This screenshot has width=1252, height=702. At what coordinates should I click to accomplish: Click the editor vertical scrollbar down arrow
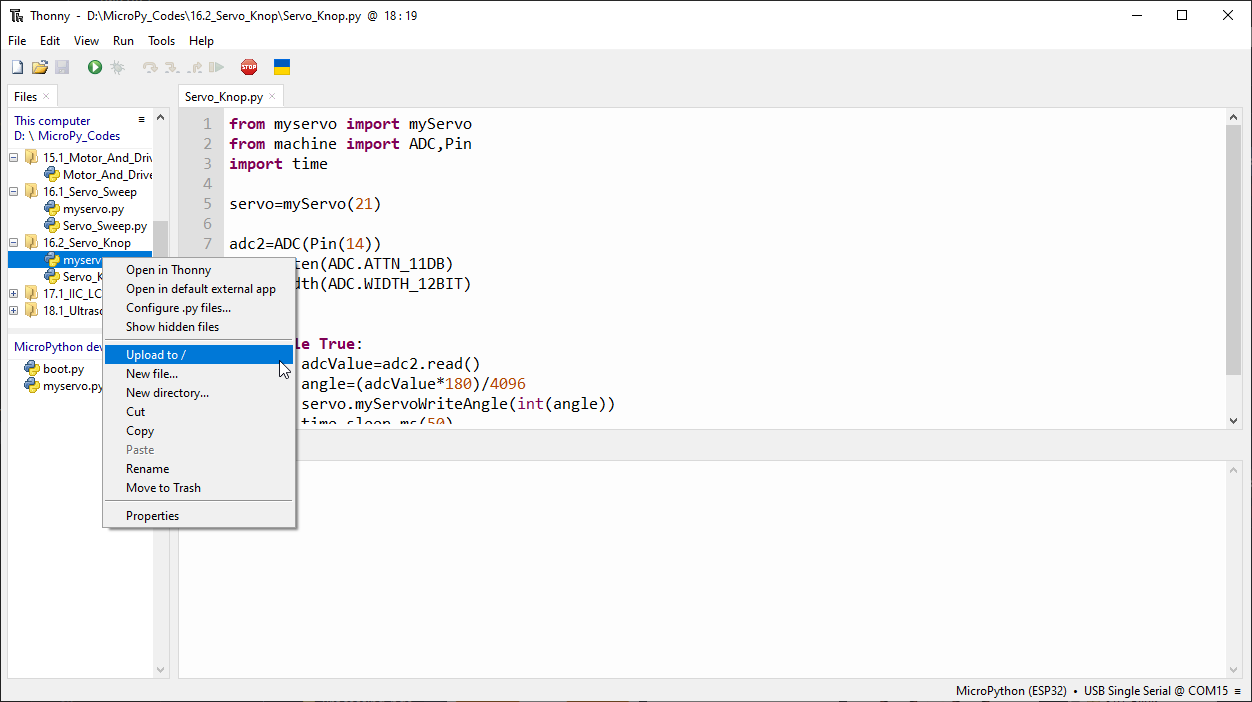tap(1233, 422)
